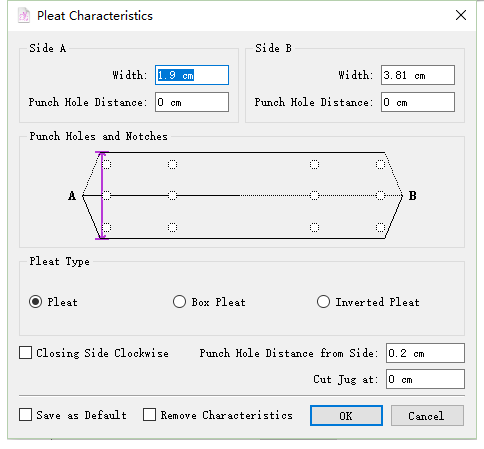Screen dimensions: 484x449
Task: Click the OK button
Action: [x=346, y=416]
